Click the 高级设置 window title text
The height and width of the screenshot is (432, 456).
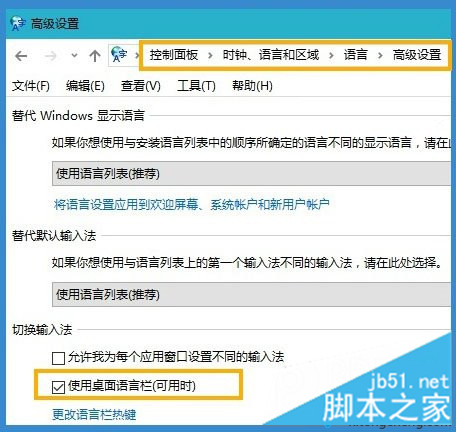[x=55, y=24]
